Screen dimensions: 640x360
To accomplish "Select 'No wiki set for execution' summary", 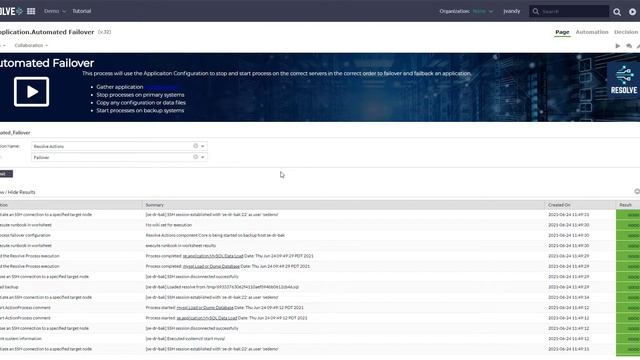I will tap(169, 225).
